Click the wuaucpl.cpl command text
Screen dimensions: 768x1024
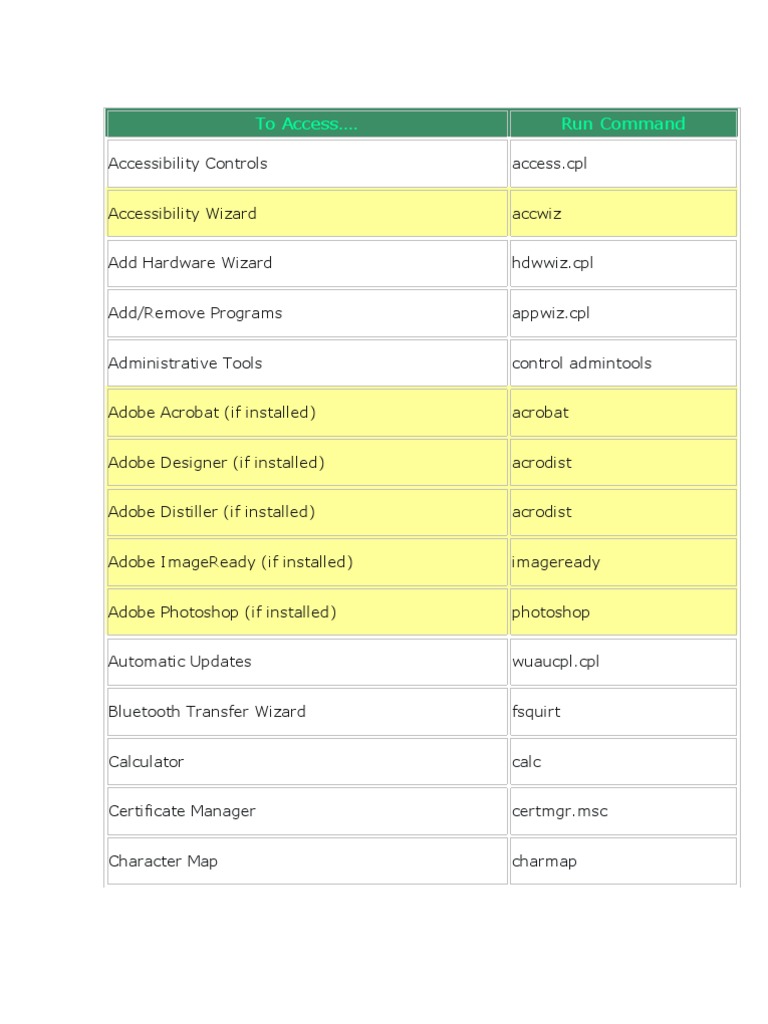tap(555, 661)
